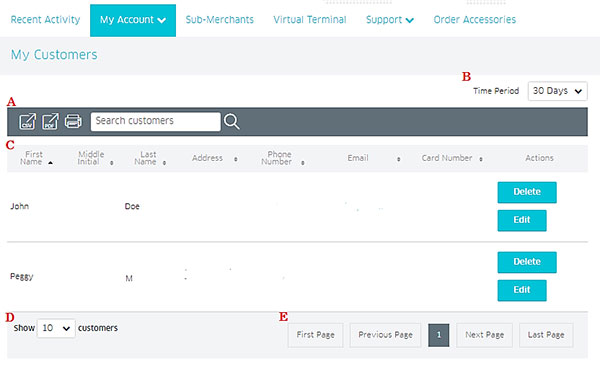Image resolution: width=600 pixels, height=367 pixels.
Task: Edit customer Peggy
Action: (522, 290)
